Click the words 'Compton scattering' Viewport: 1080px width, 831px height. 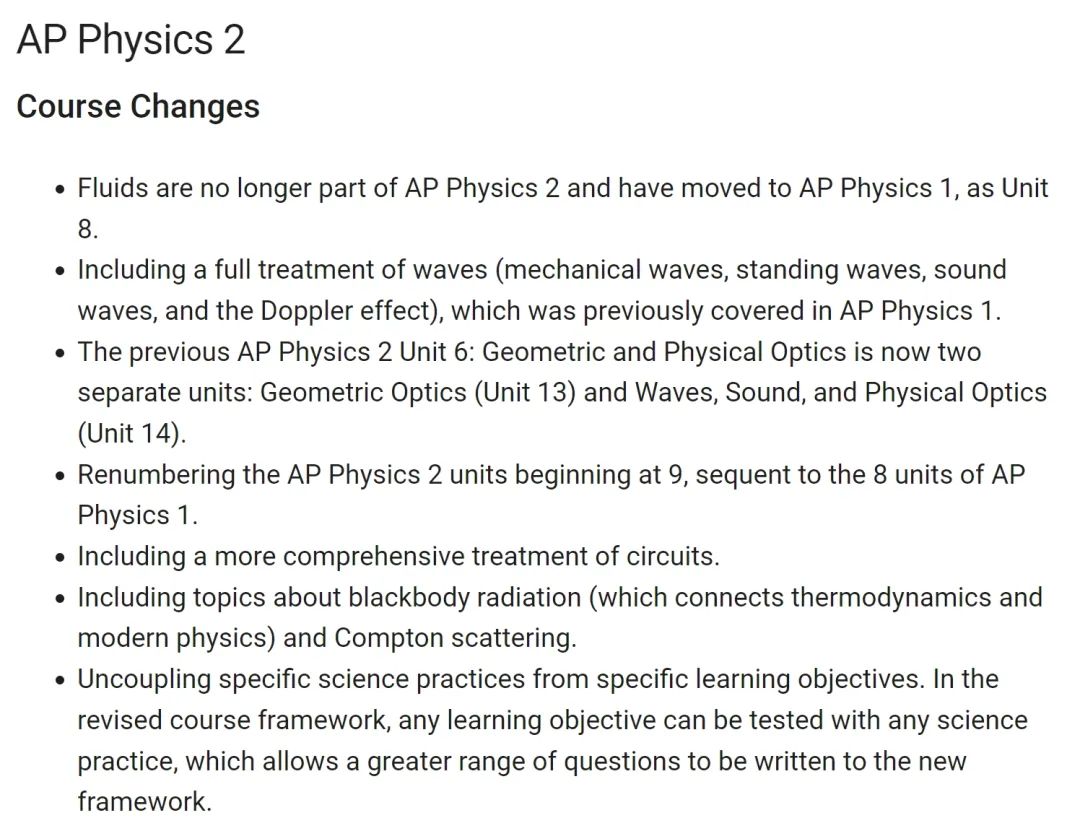pyautogui.click(x=453, y=639)
